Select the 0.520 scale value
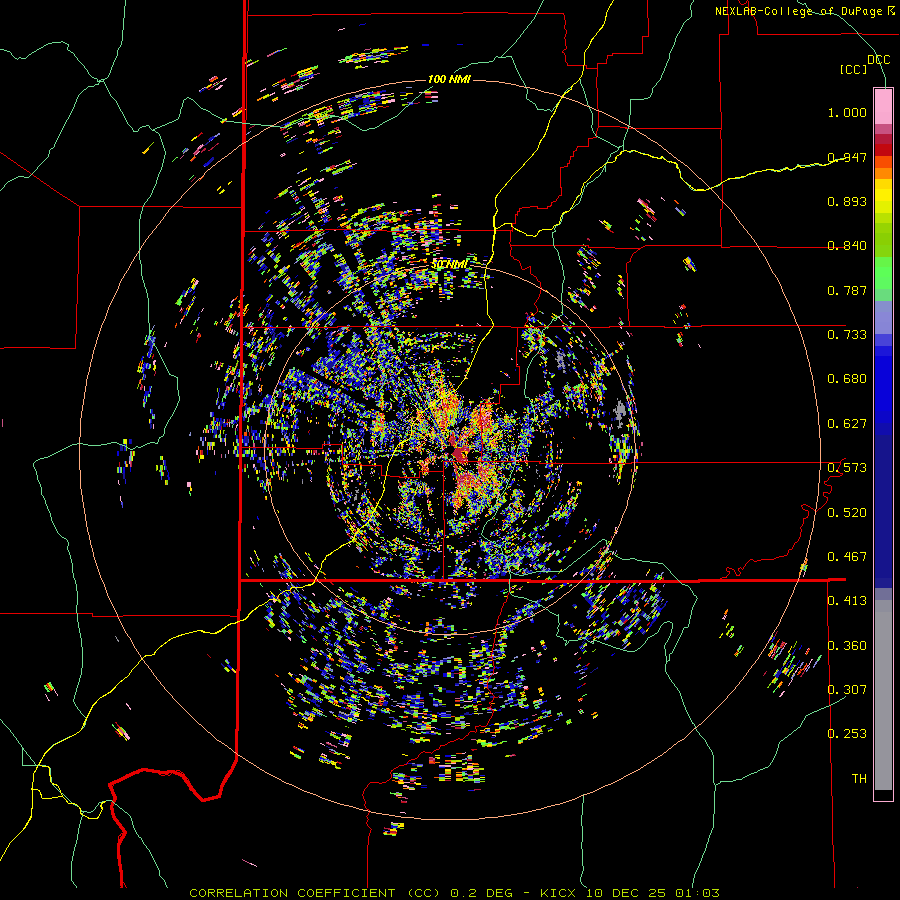This screenshot has width=900, height=900. pyautogui.click(x=847, y=513)
